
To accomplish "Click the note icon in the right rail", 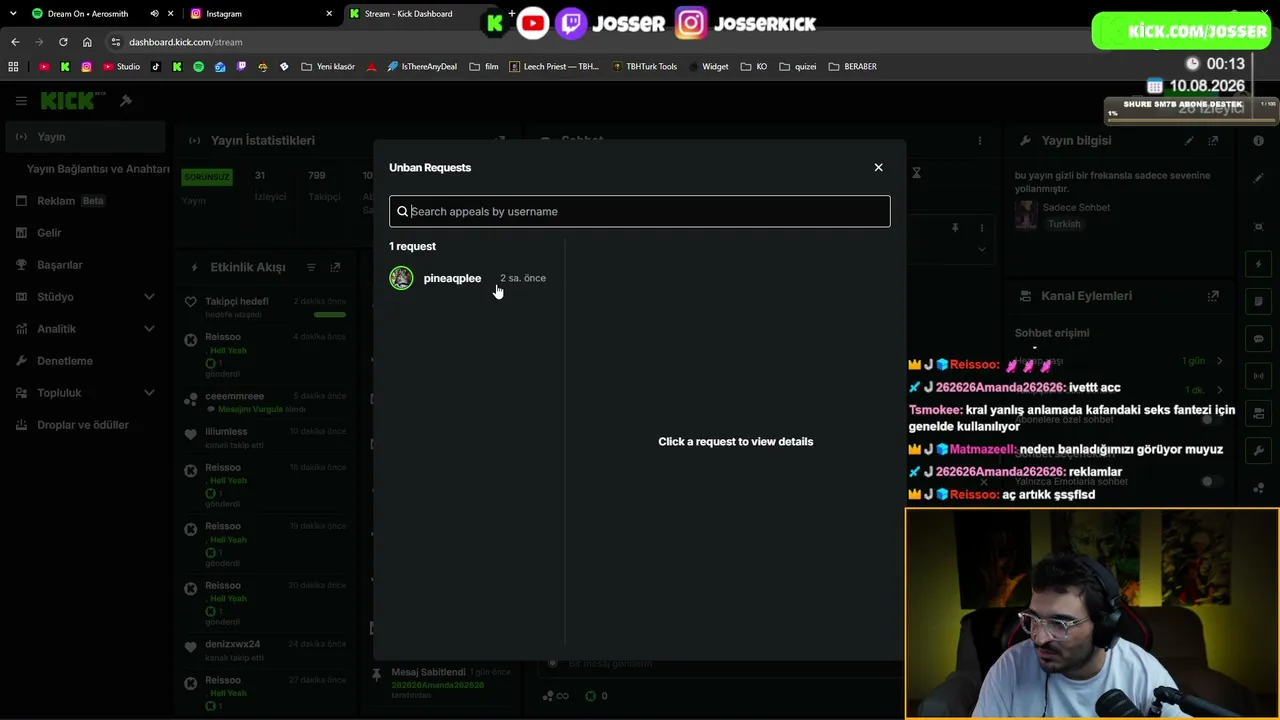I will click(x=1259, y=302).
